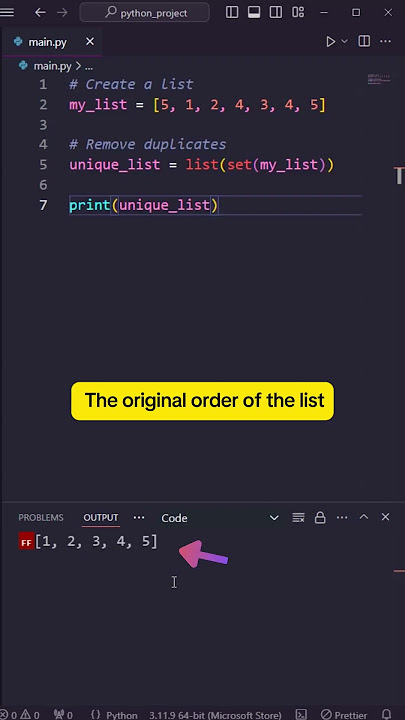Switch to the PROBLEMS panel tab
The image size is (405, 720).
click(41, 518)
